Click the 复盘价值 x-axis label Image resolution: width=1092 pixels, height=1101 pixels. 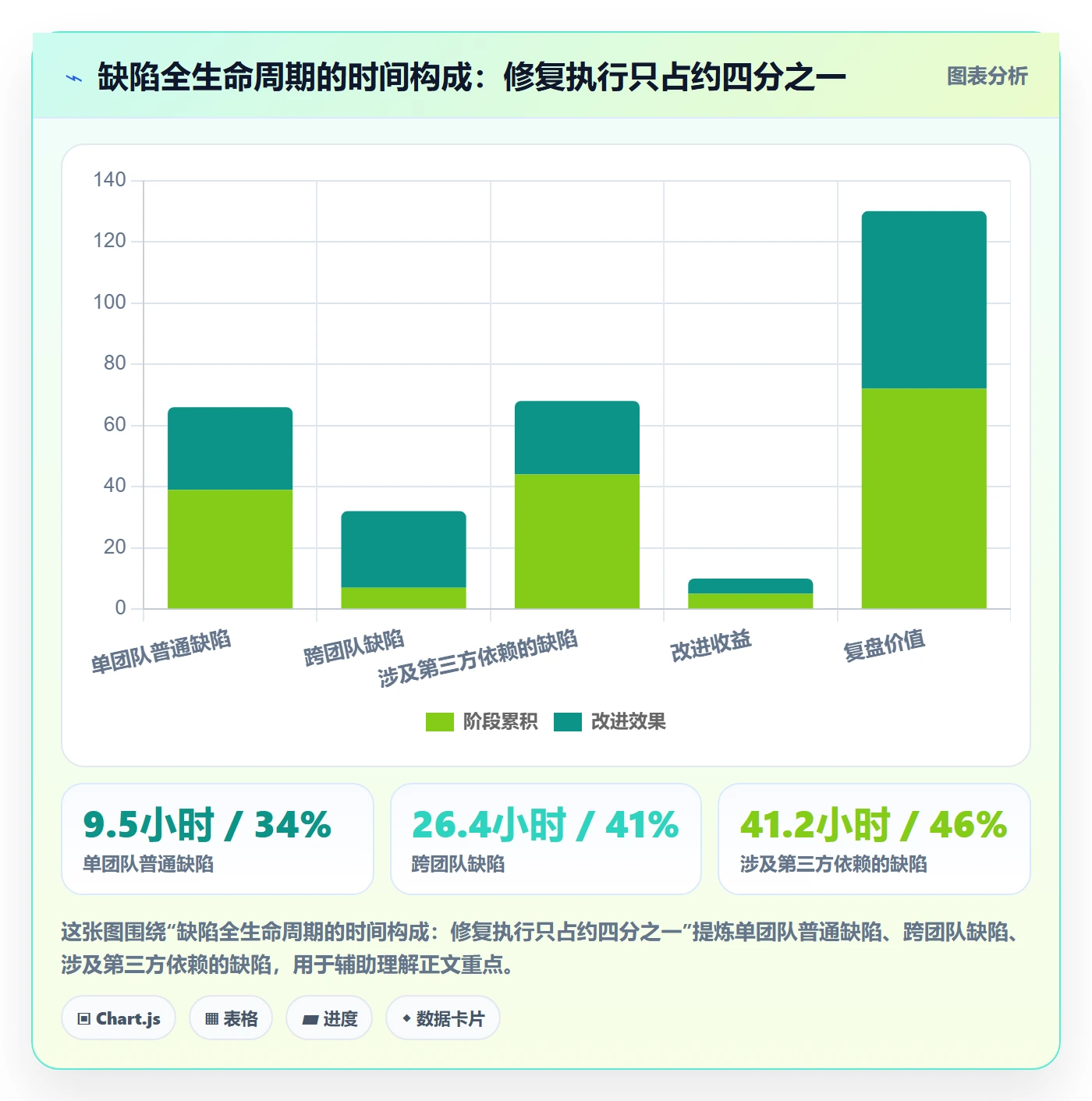click(885, 646)
